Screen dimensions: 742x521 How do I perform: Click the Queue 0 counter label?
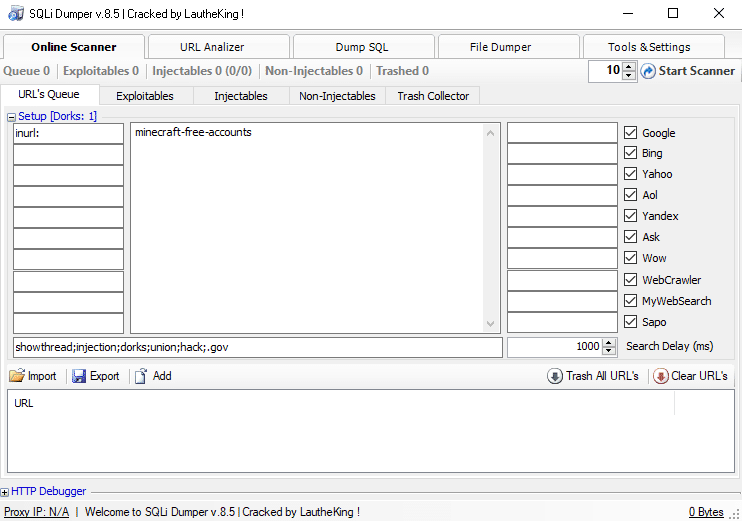26,71
